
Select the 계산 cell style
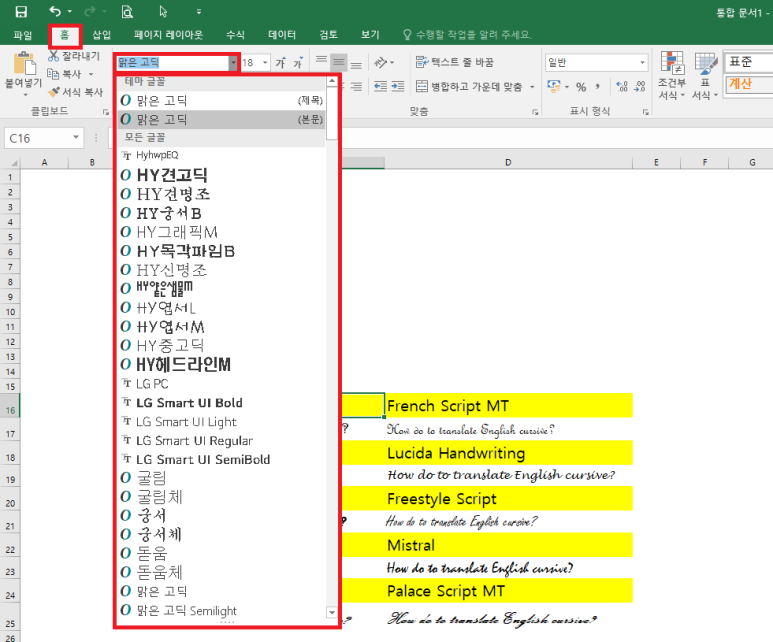click(748, 84)
